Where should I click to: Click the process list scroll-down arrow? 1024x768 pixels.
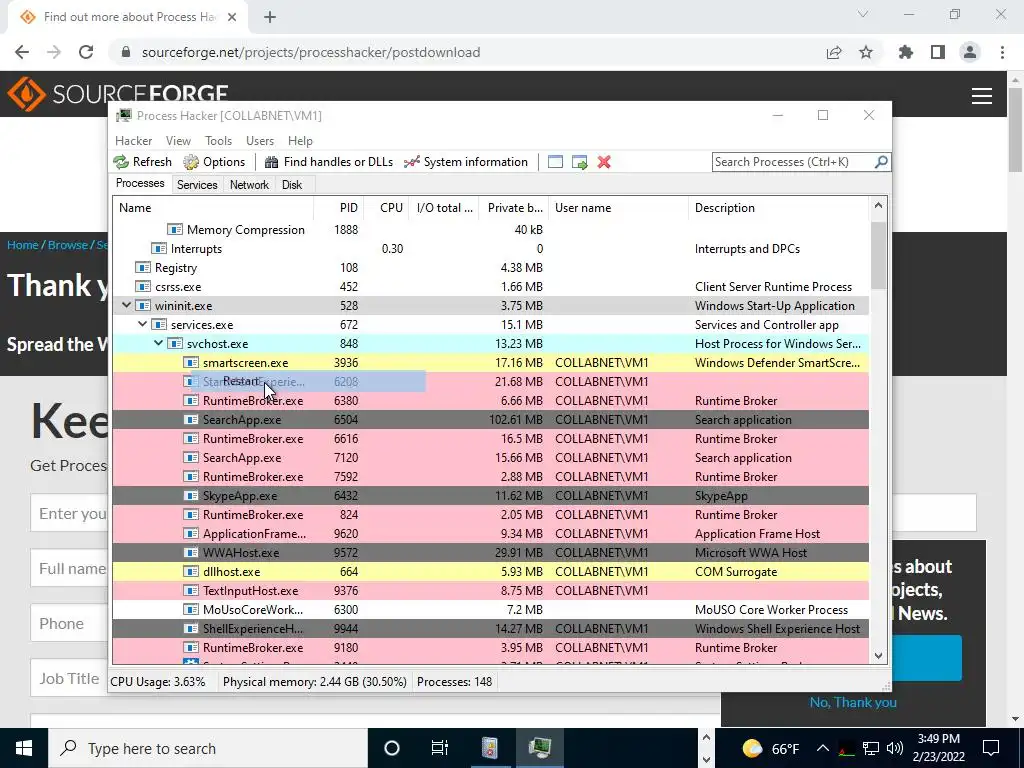(x=878, y=656)
